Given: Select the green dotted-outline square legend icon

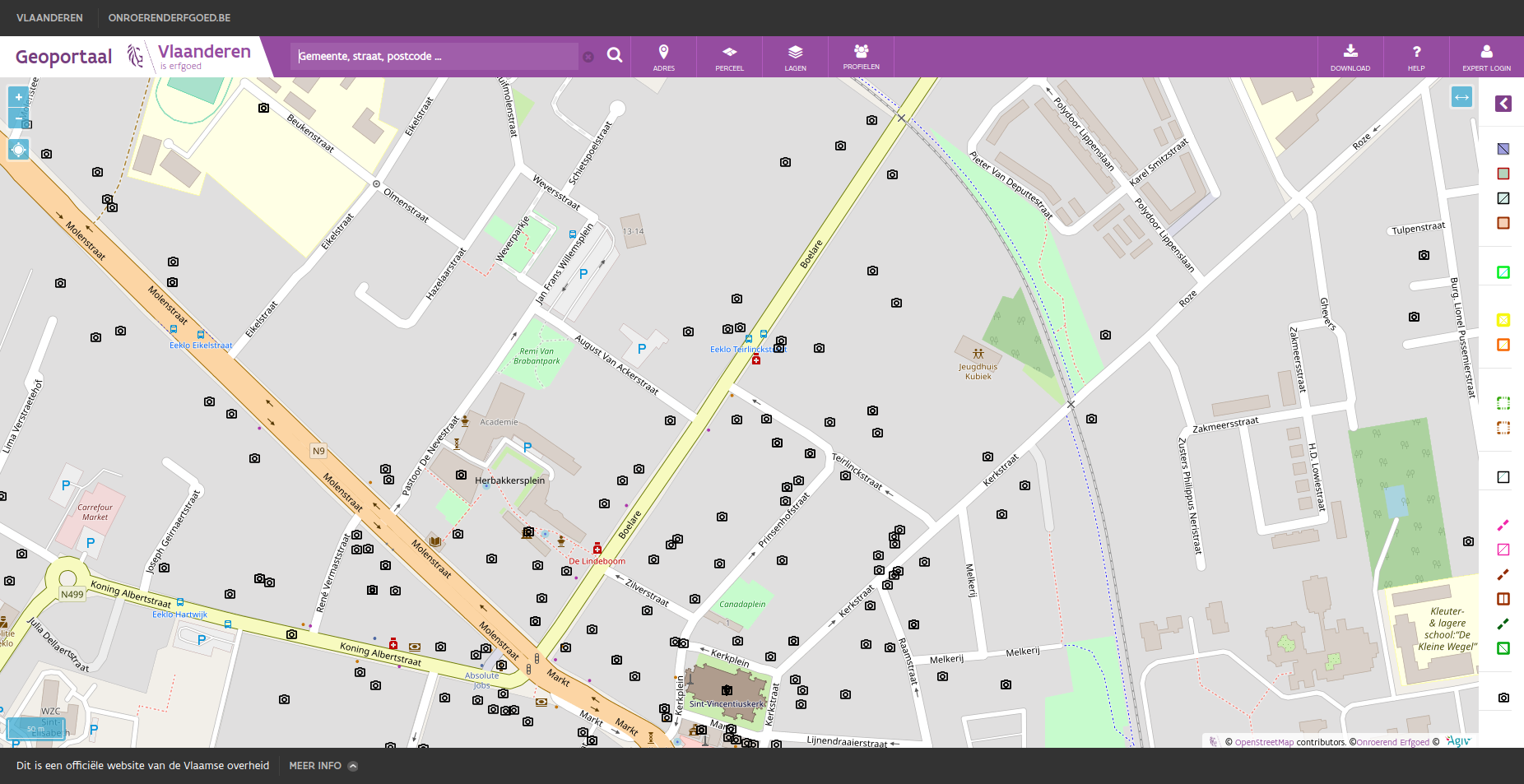Looking at the screenshot, I should [1503, 403].
